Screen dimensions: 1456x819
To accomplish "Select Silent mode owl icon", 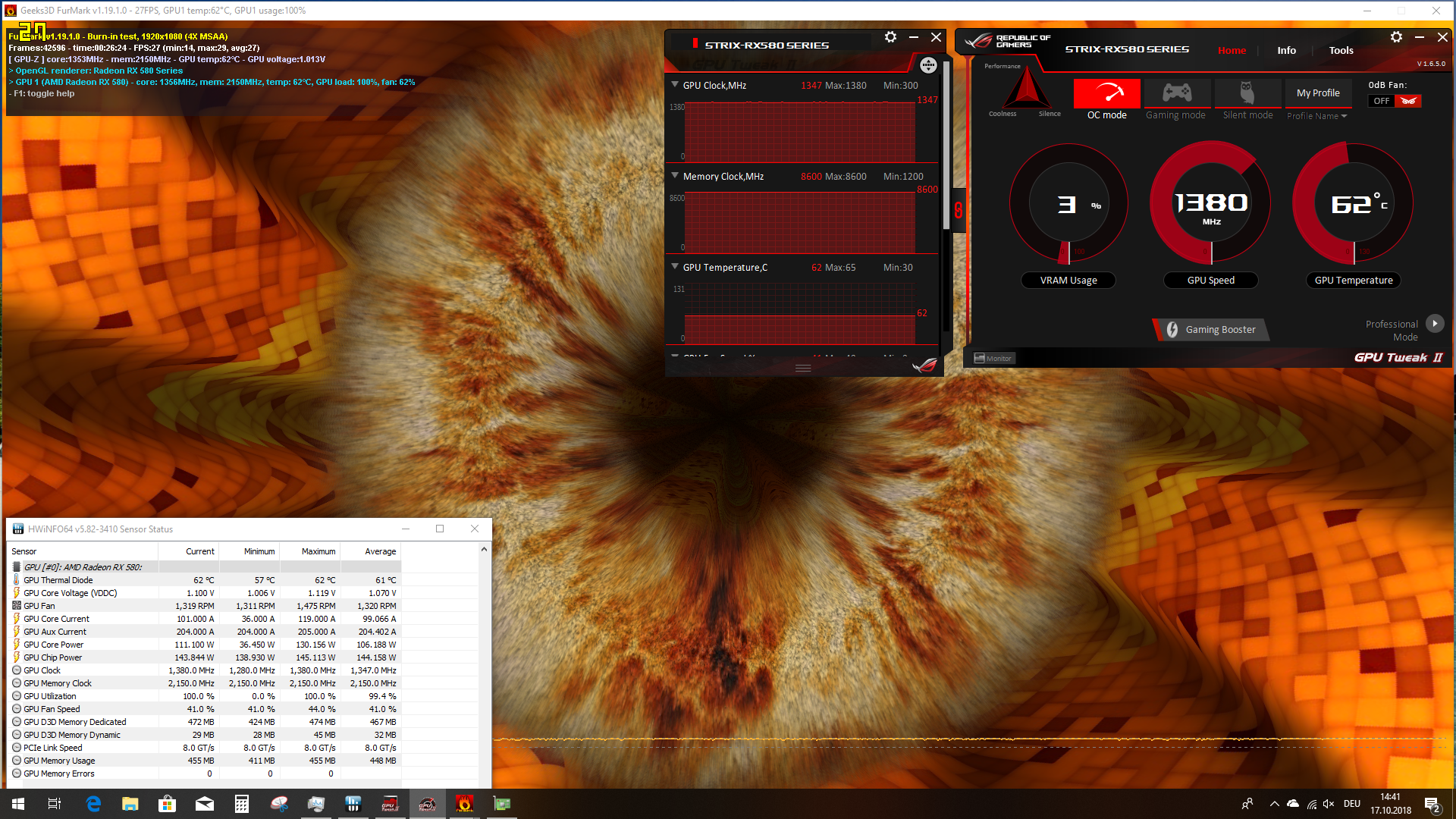I will tap(1247, 93).
